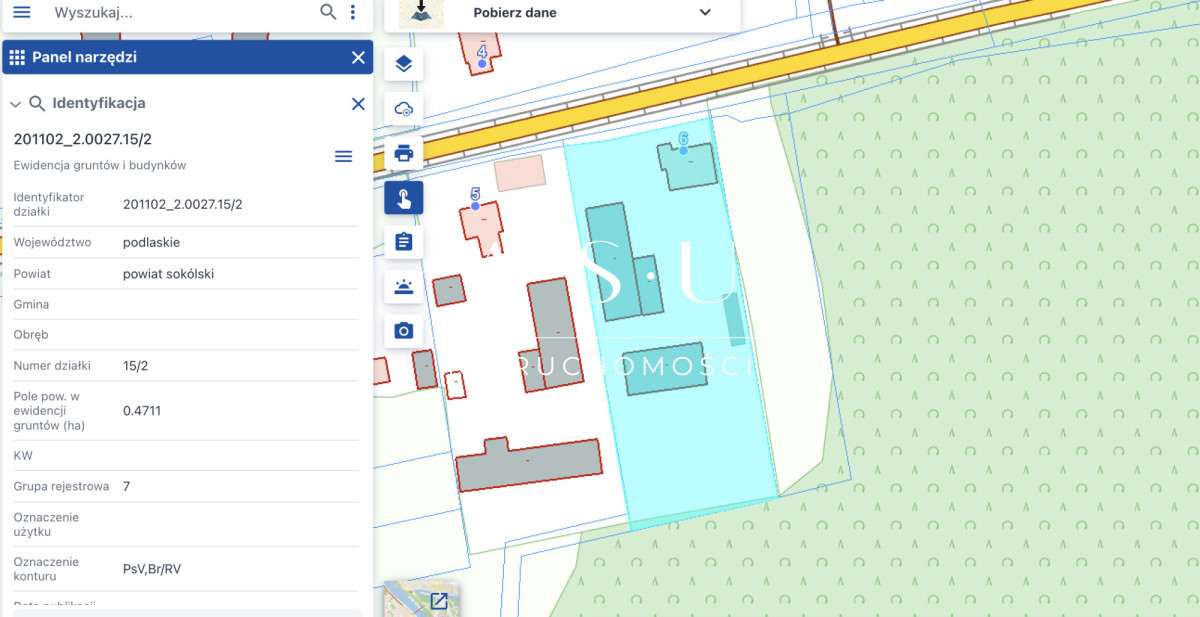Take a map snapshot with camera tool
Screen dimensions: 1200x617
click(404, 331)
